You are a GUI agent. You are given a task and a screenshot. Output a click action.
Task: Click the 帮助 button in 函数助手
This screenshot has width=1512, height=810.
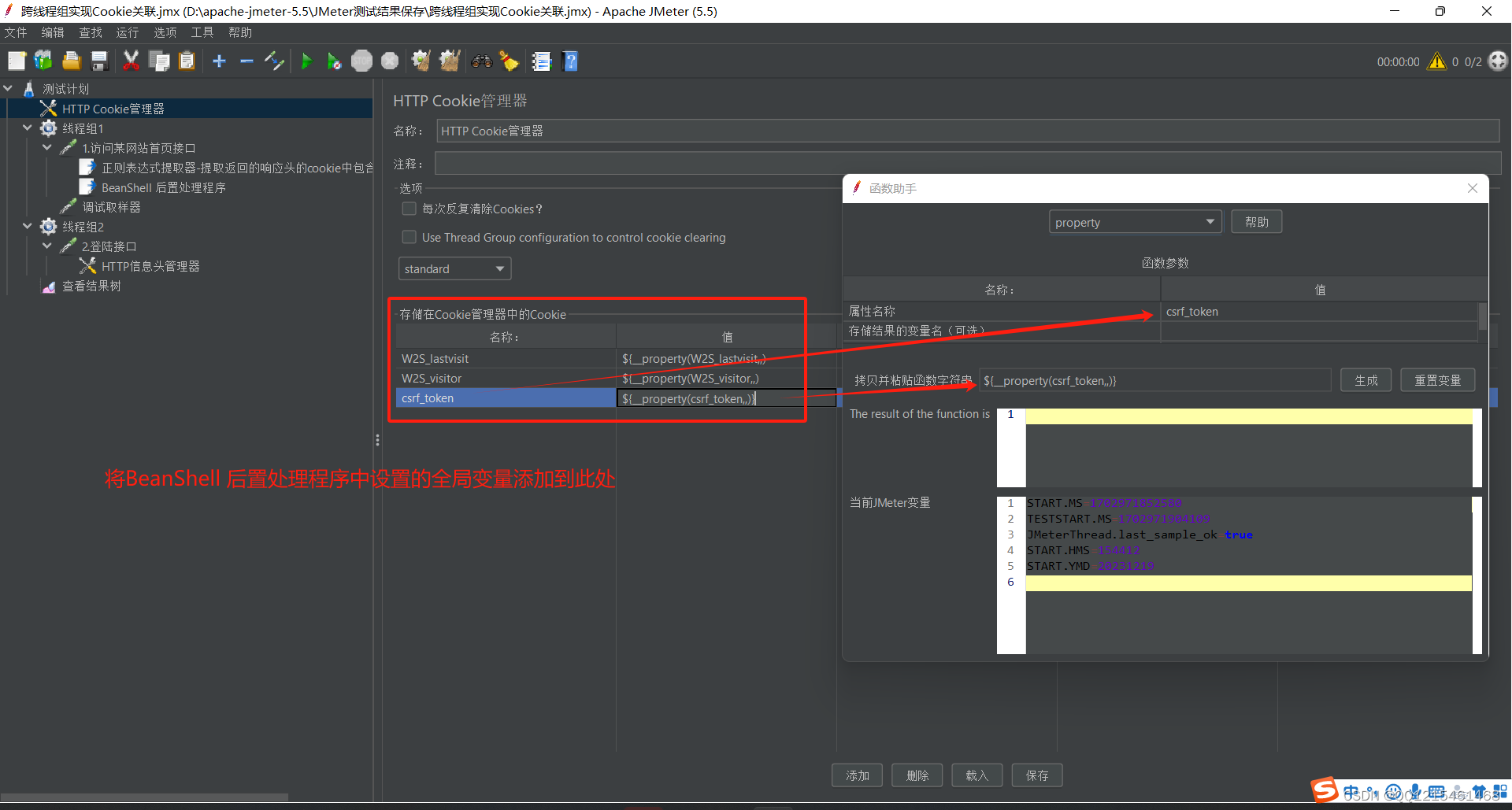1256,222
